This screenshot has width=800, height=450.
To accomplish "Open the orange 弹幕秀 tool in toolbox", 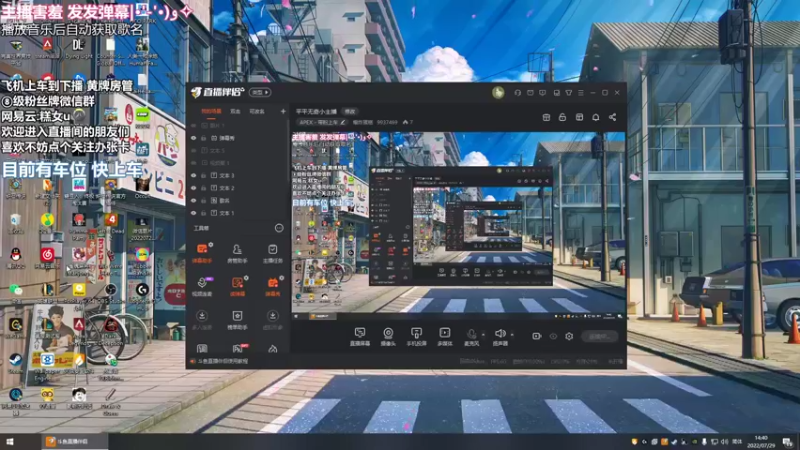I will click(x=272, y=286).
